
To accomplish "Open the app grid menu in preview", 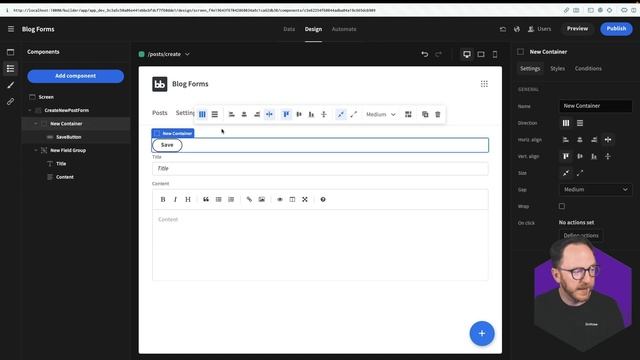I will pyautogui.click(x=484, y=84).
